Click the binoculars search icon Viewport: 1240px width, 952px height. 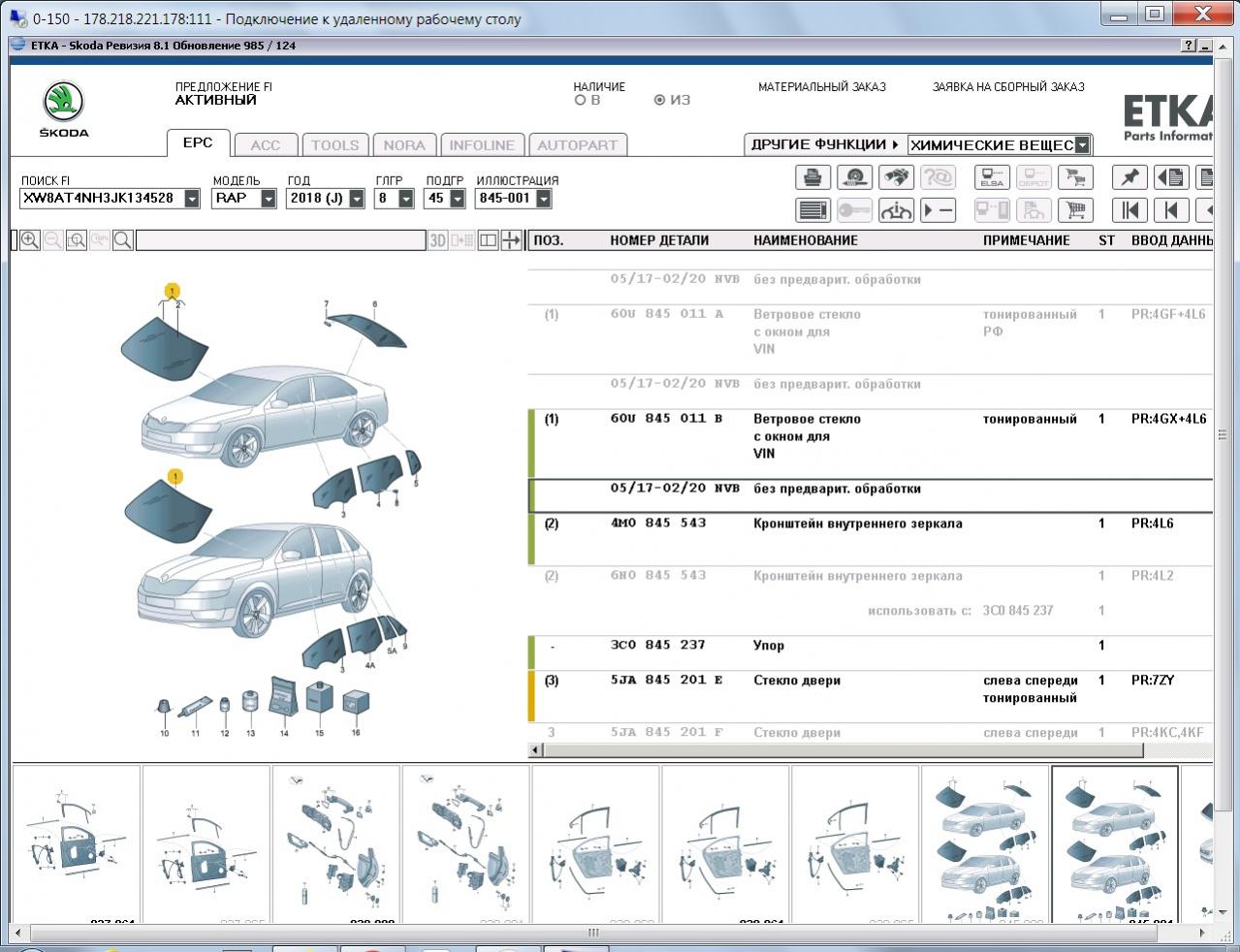tap(896, 177)
